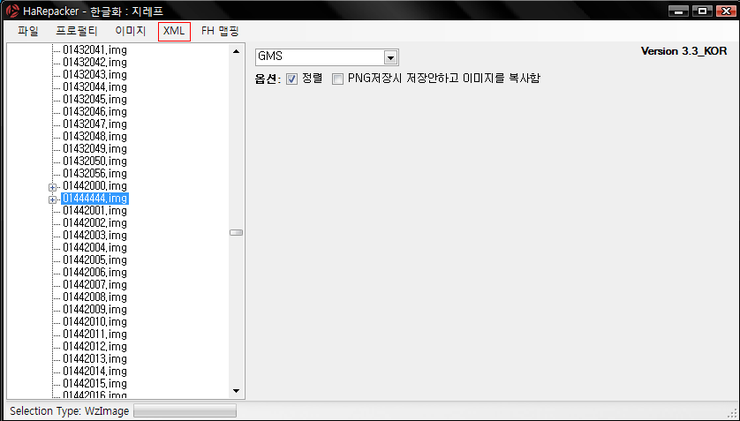Open the 프로퍼티 menu
The height and width of the screenshot is (421, 740).
click(x=76, y=32)
